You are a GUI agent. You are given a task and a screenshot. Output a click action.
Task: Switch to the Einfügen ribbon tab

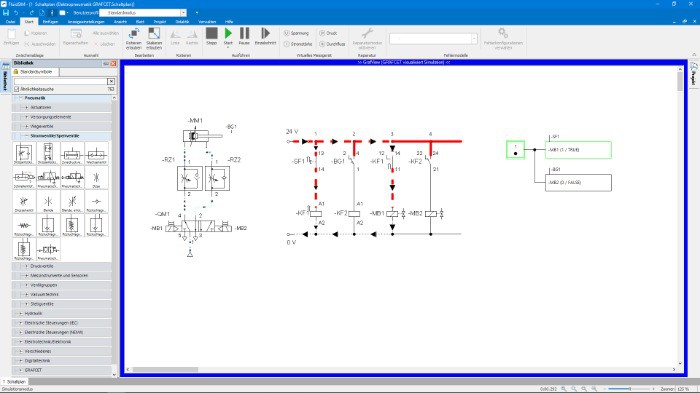(50, 21)
